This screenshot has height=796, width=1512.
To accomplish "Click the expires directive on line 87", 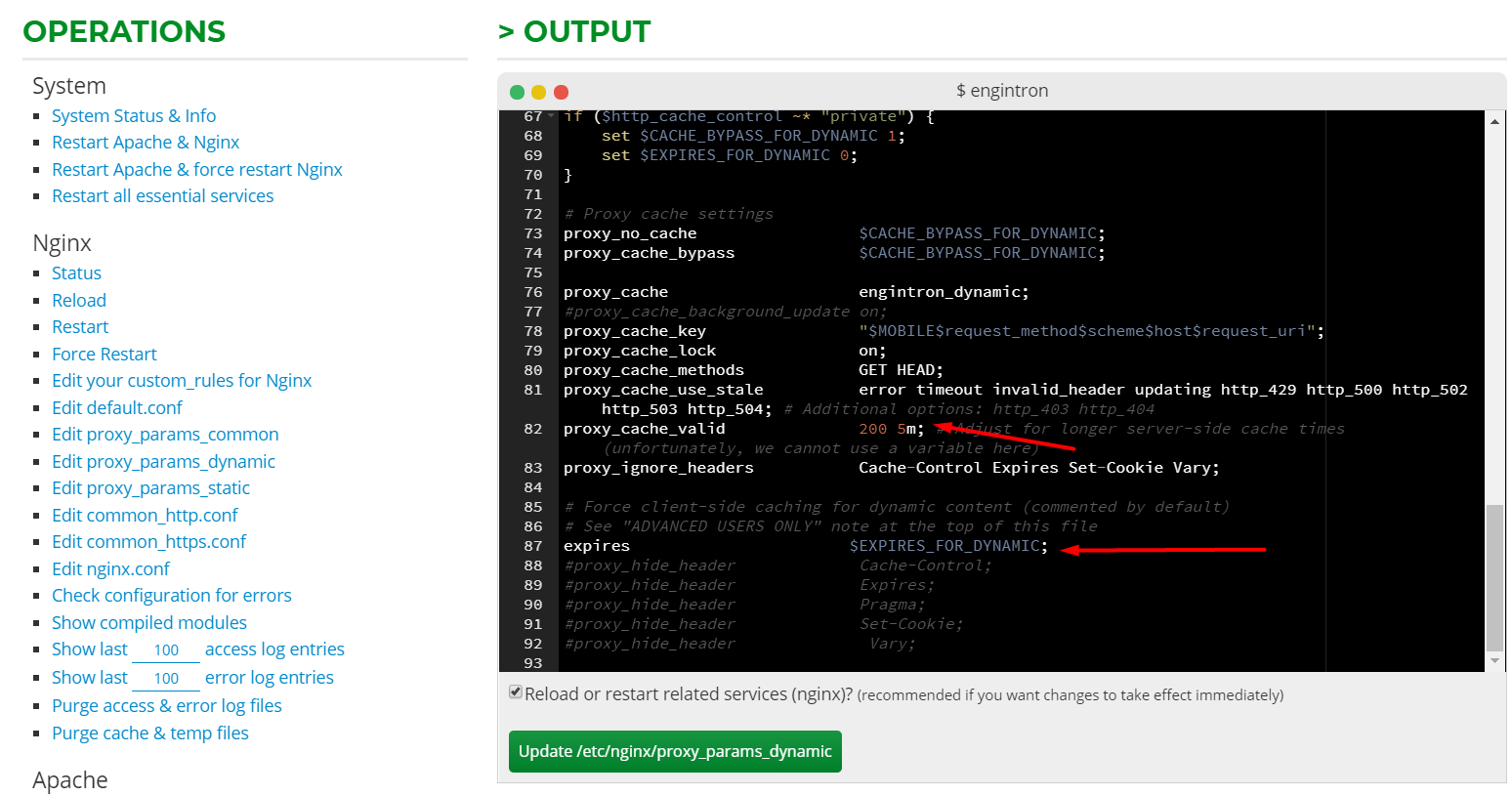I will point(597,546).
